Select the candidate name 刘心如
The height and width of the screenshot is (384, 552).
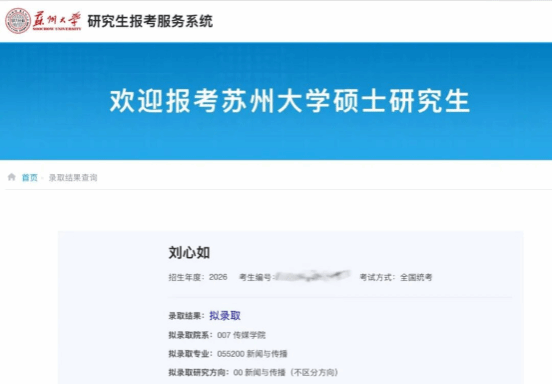(189, 252)
